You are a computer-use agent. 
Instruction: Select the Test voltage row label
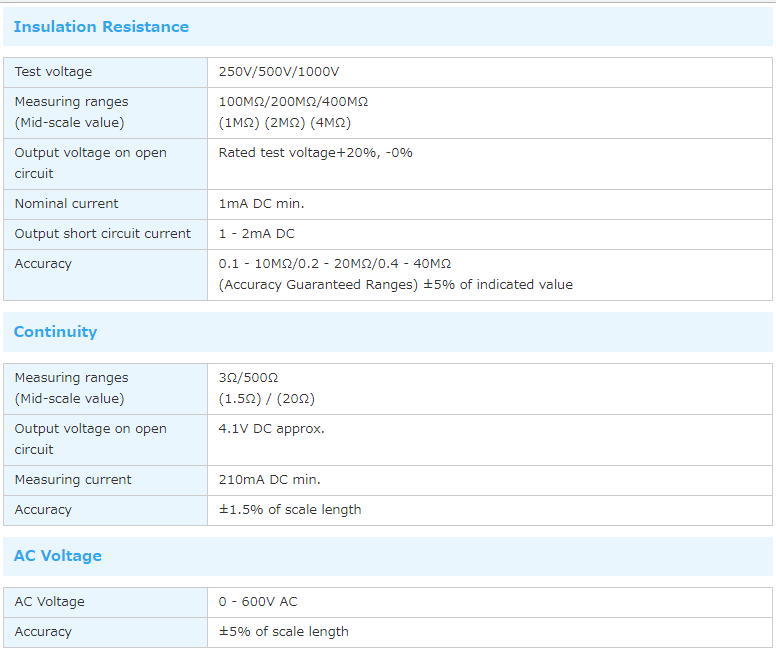click(53, 72)
